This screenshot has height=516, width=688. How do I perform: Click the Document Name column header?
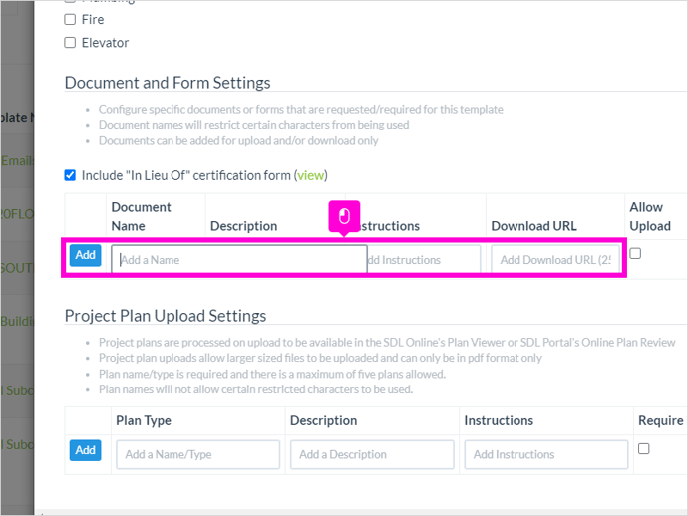point(141,216)
